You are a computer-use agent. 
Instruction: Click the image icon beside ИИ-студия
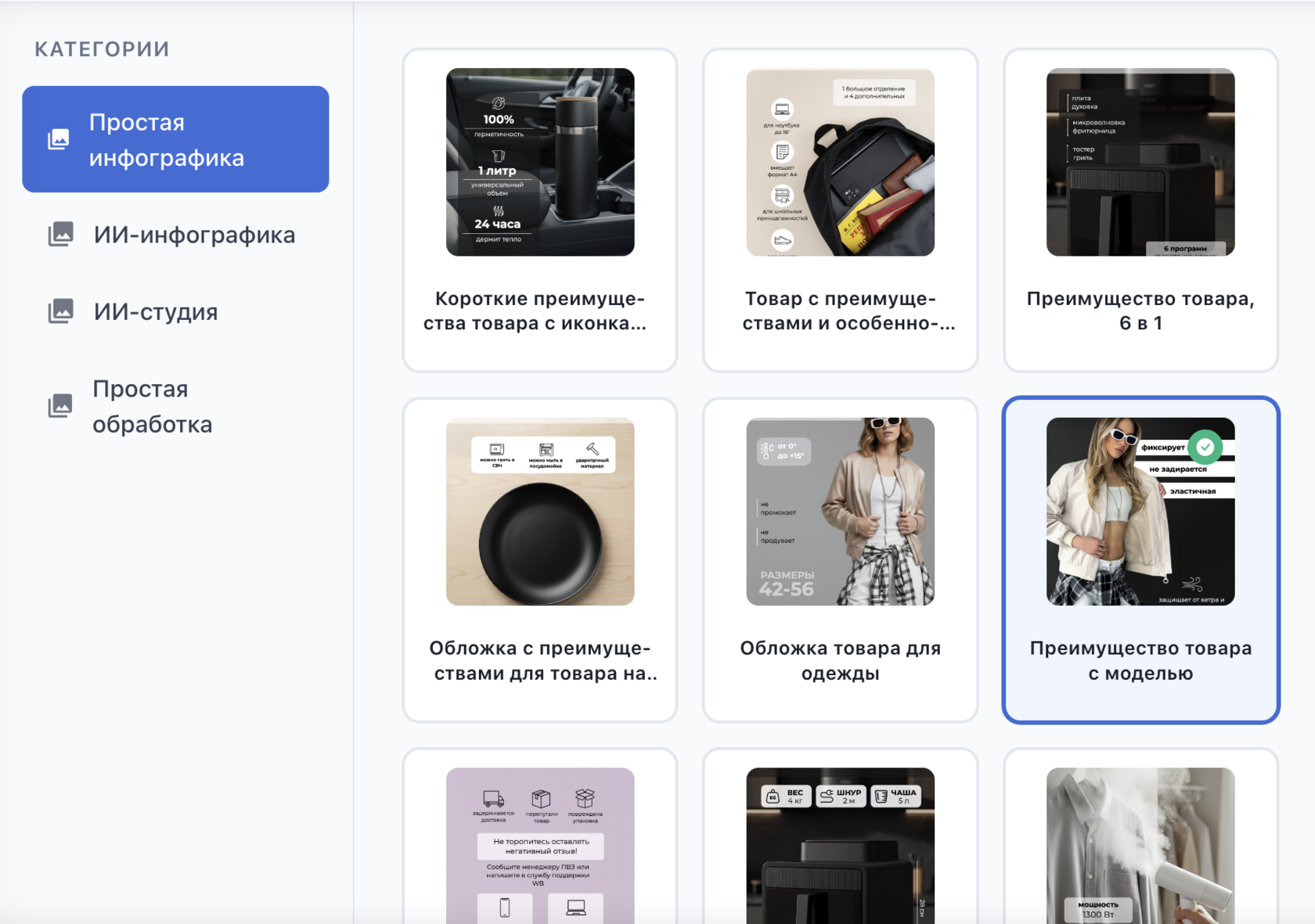coord(61,311)
